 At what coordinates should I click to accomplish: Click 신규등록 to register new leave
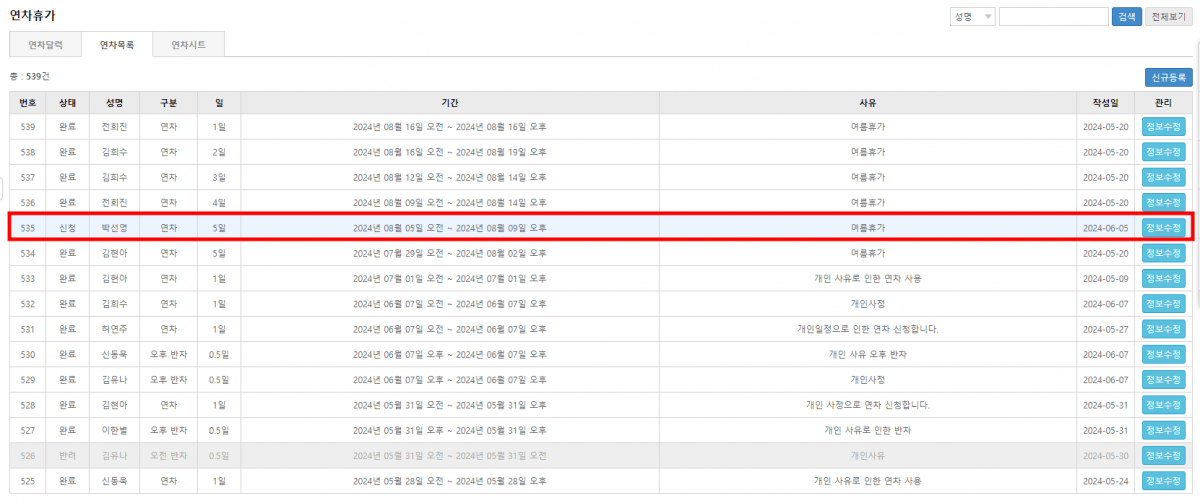[1168, 77]
